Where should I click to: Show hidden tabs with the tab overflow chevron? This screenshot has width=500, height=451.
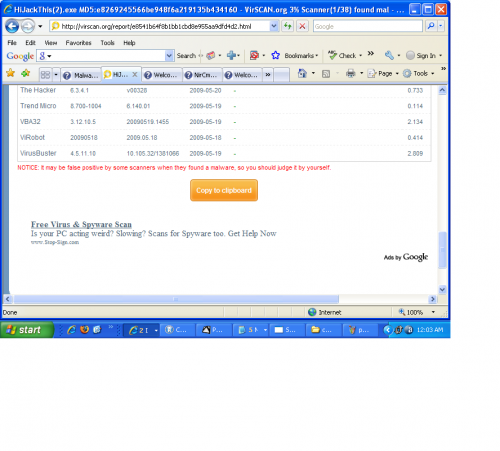point(268,75)
